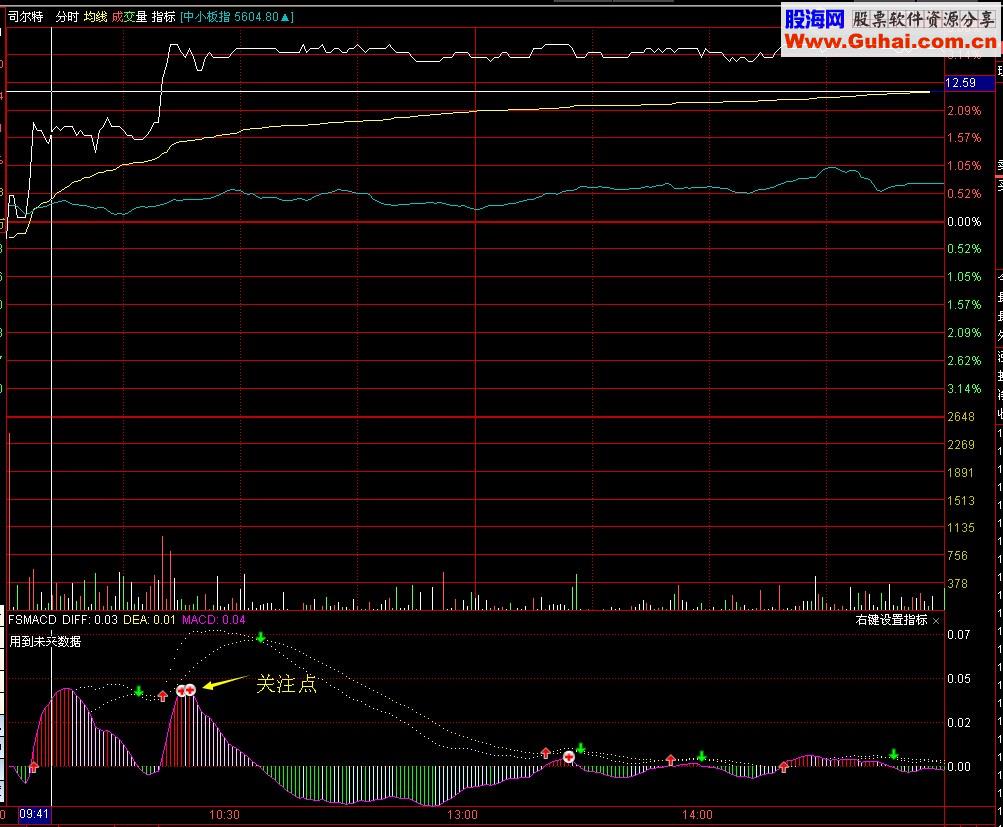Click the DEA: 0.01 readout
The height and width of the screenshot is (827, 1003).
[149, 620]
